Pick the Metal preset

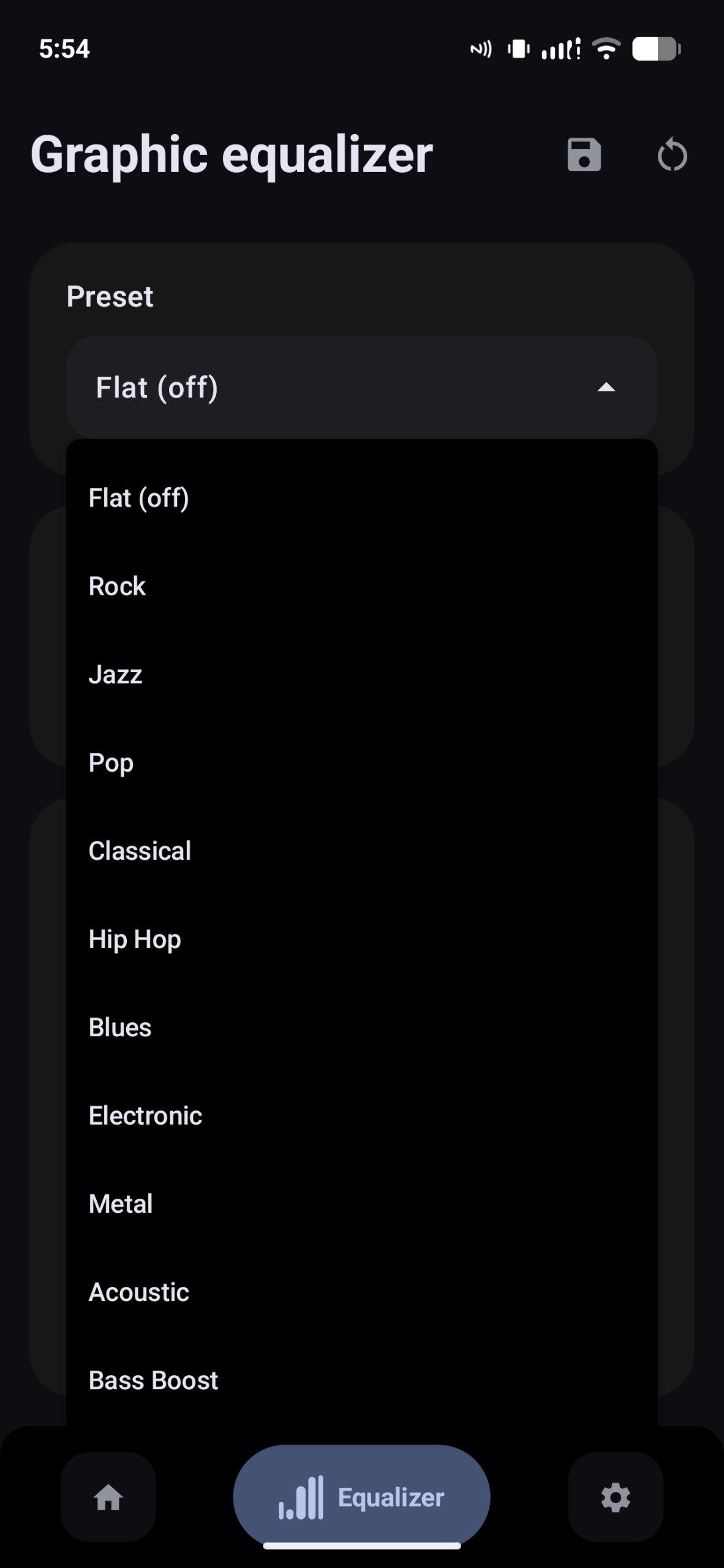[x=121, y=1204]
